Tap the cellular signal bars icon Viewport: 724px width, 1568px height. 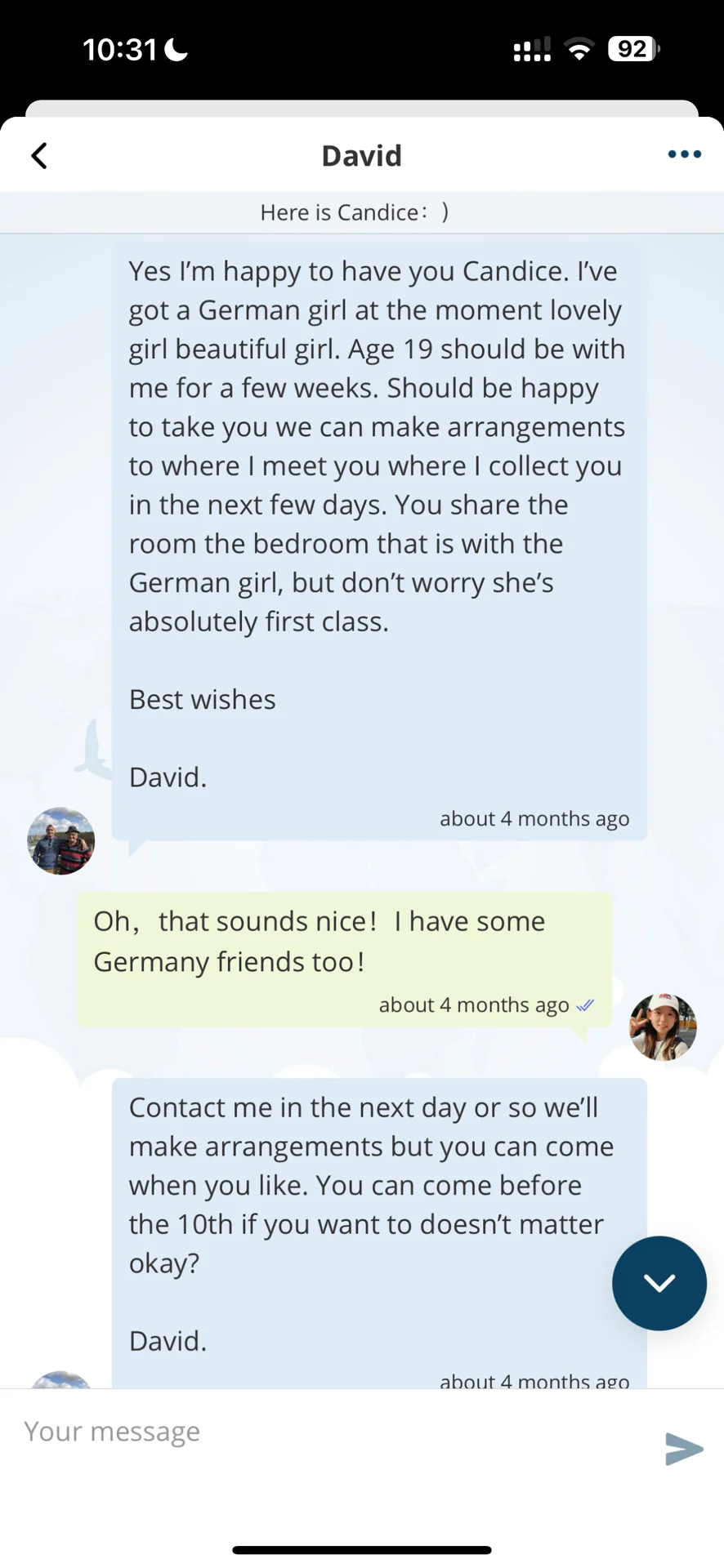pyautogui.click(x=531, y=50)
